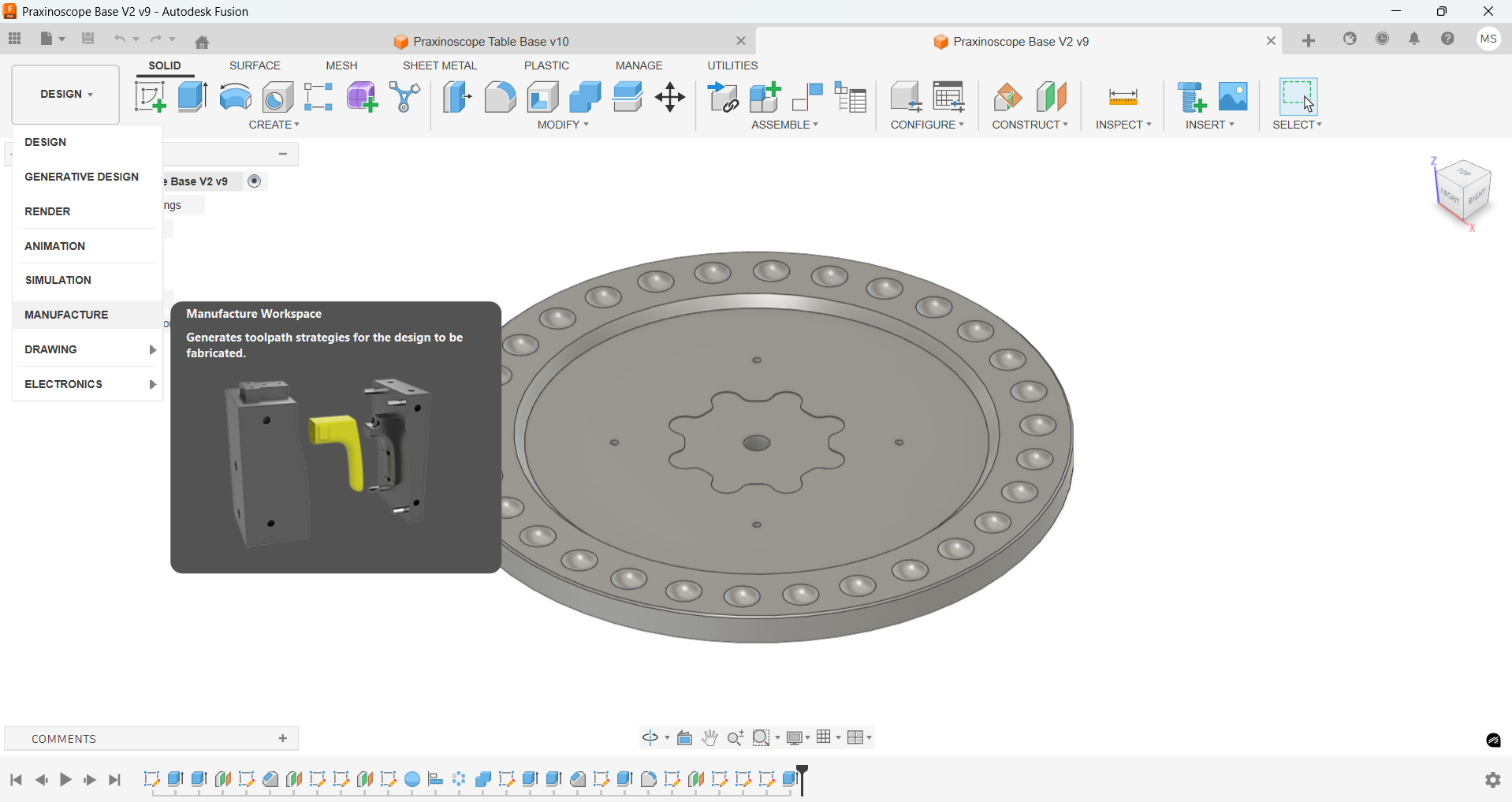Switch to the UTILITIES ribbon tab
Viewport: 1512px width, 802px height.
click(732, 65)
